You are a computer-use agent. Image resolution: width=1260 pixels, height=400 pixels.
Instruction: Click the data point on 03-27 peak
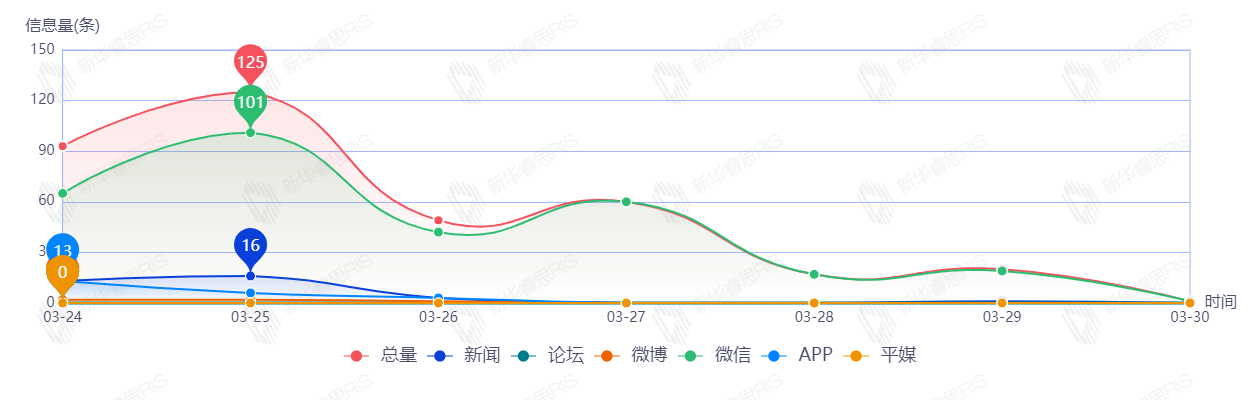626,202
